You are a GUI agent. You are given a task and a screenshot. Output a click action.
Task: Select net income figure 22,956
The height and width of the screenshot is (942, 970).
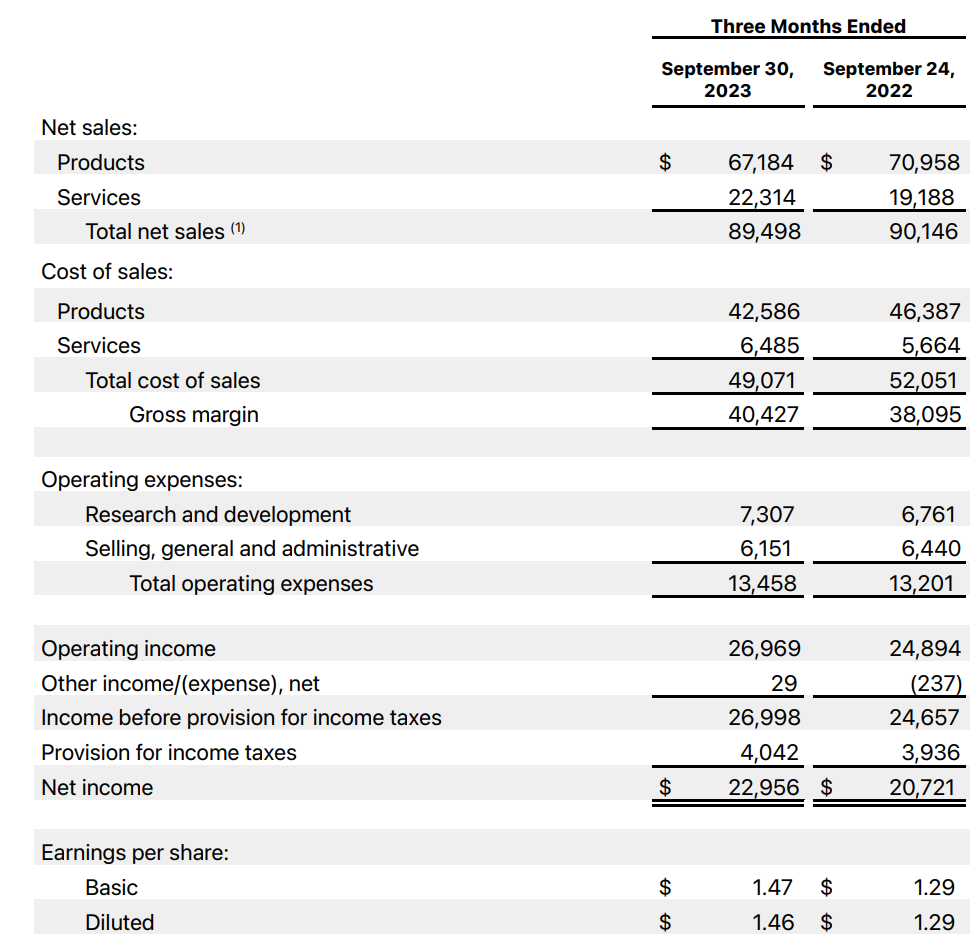pyautogui.click(x=763, y=788)
